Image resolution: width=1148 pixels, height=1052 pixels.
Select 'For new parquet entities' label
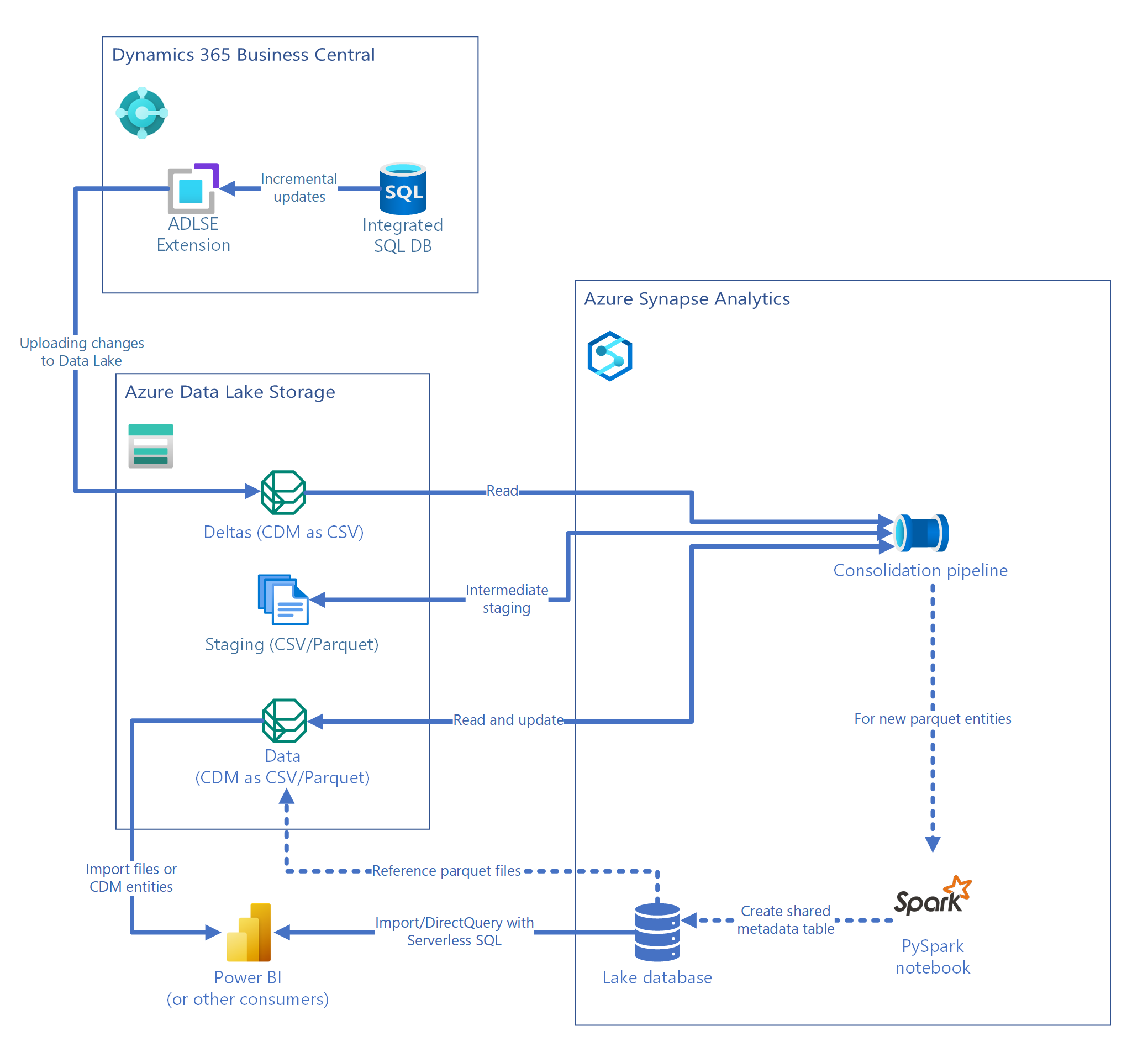coord(932,719)
